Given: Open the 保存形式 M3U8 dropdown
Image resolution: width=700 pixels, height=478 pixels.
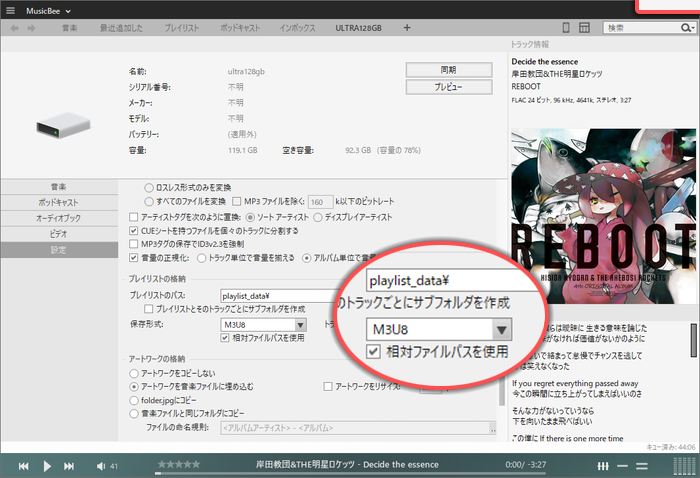Looking at the screenshot, I should coord(263,324).
